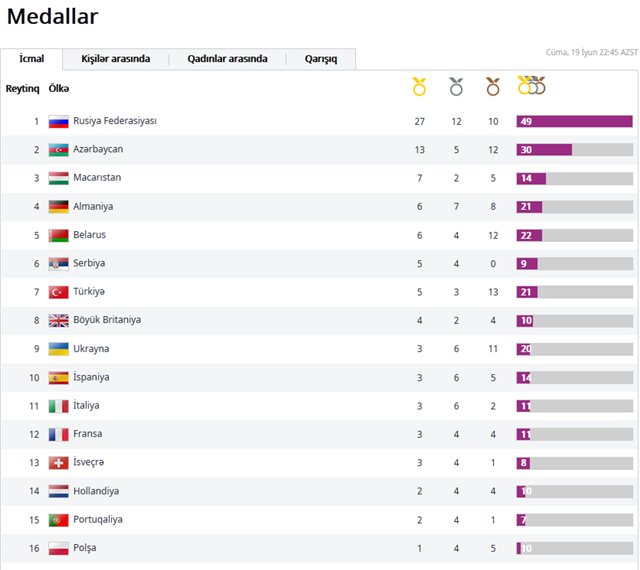This screenshot has width=640, height=570.
Task: Click the Böyük Britaniya flag icon
Action: click(58, 320)
